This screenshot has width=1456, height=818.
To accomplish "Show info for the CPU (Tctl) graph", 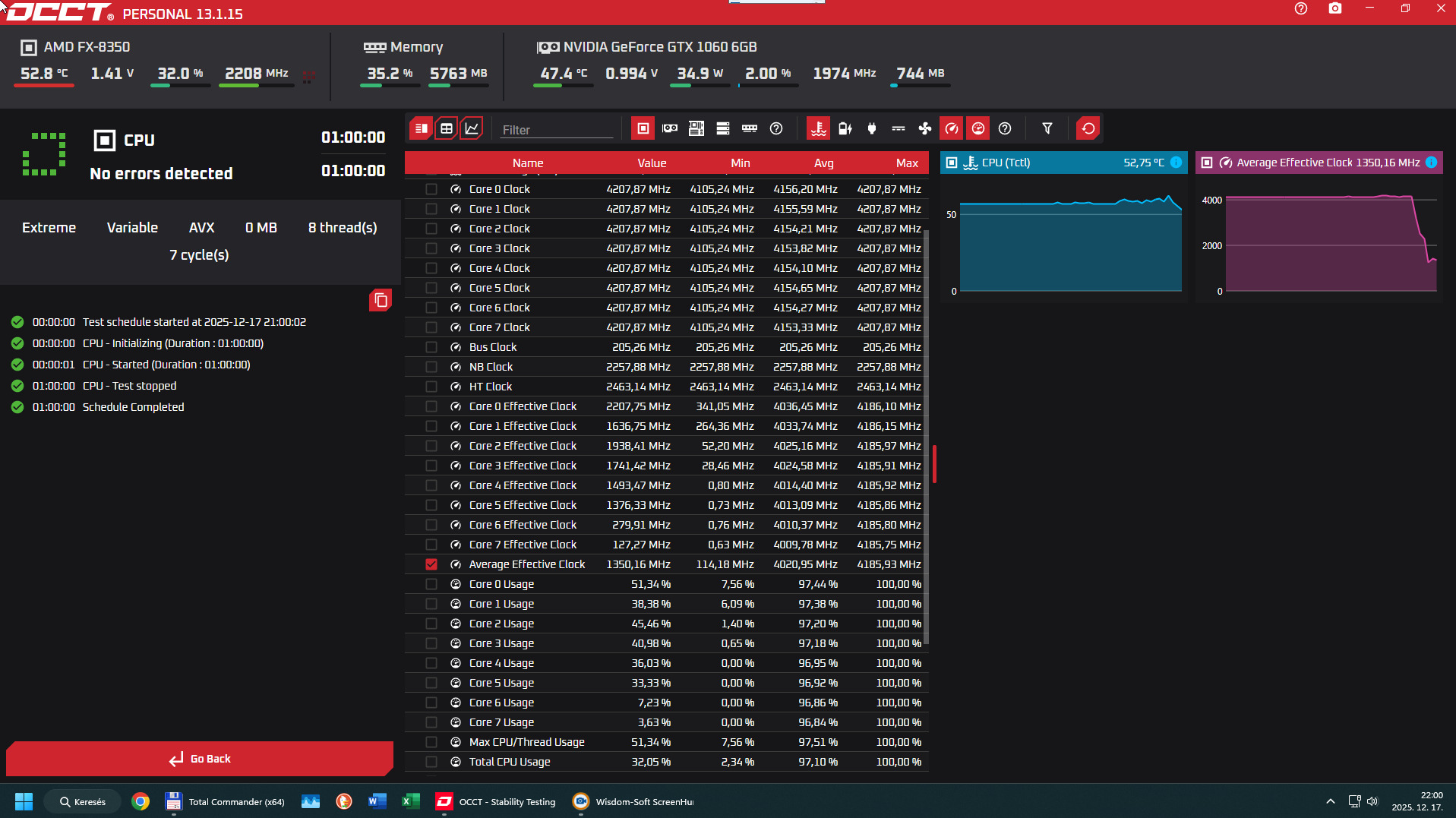I will tap(1176, 163).
